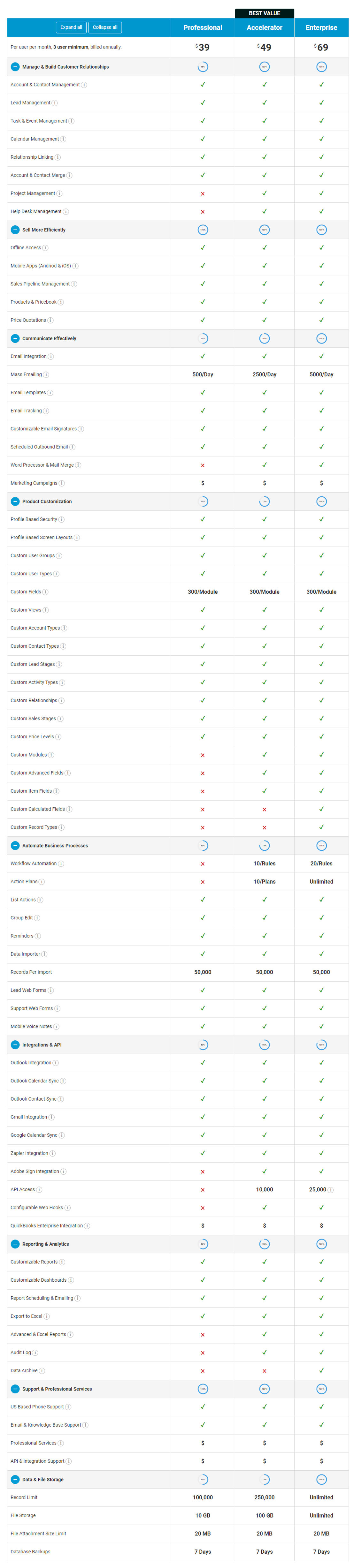Show info for Zapier Integration
Image resolution: width=354 pixels, height=1568 pixels.
(52, 1153)
